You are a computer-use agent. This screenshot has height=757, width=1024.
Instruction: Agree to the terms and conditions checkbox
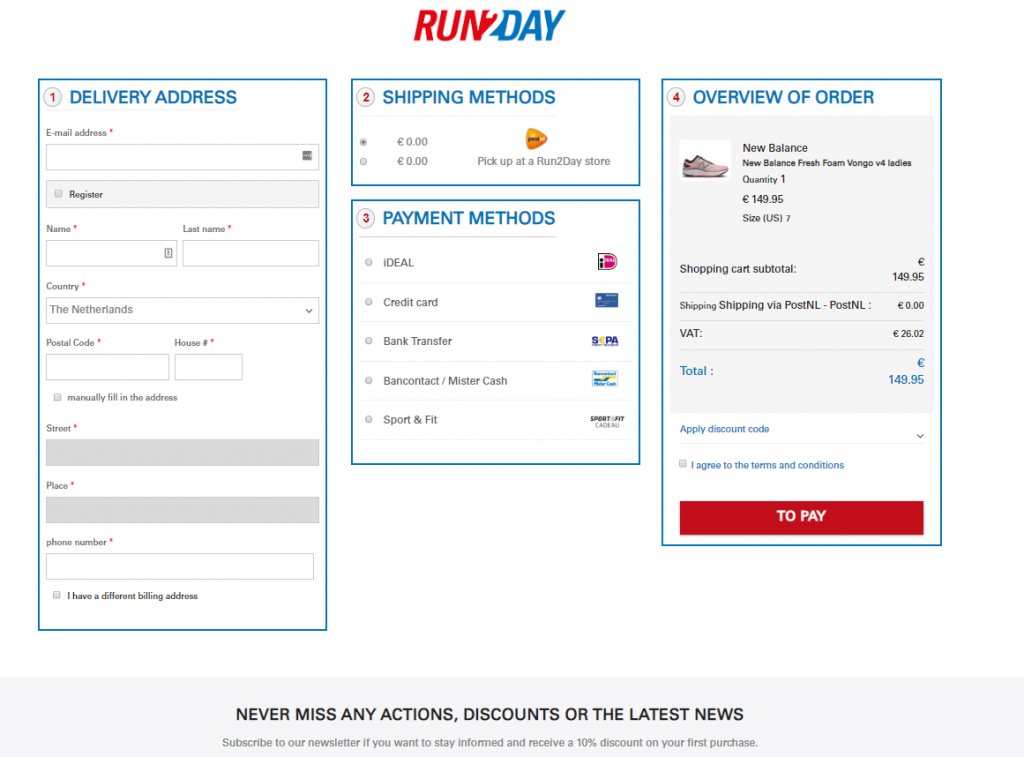point(683,464)
